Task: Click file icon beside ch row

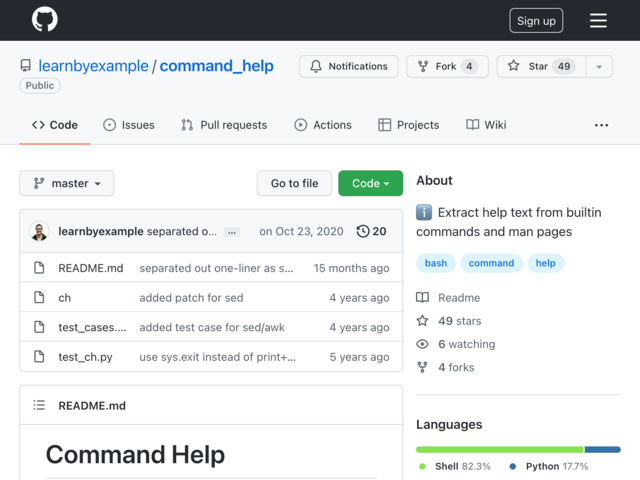Action: (x=39, y=298)
